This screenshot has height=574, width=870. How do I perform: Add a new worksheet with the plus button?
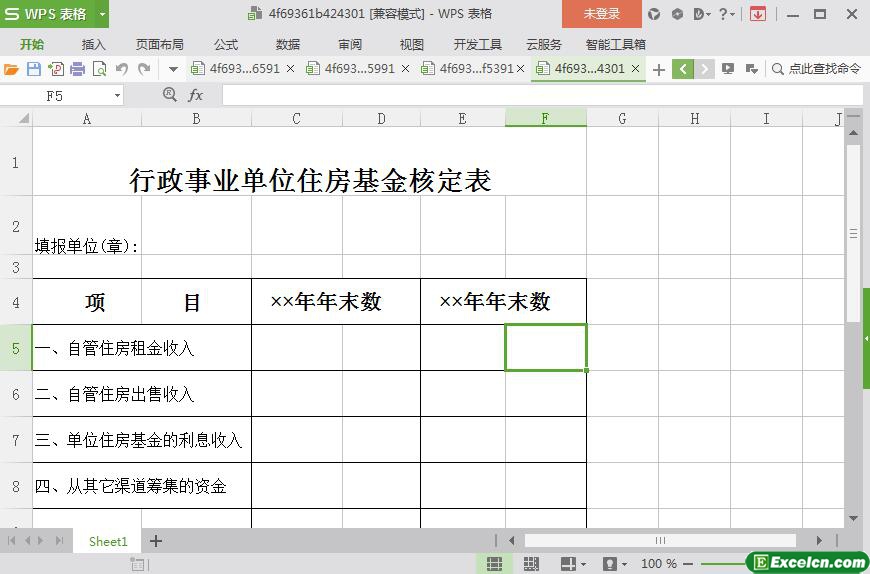(156, 541)
